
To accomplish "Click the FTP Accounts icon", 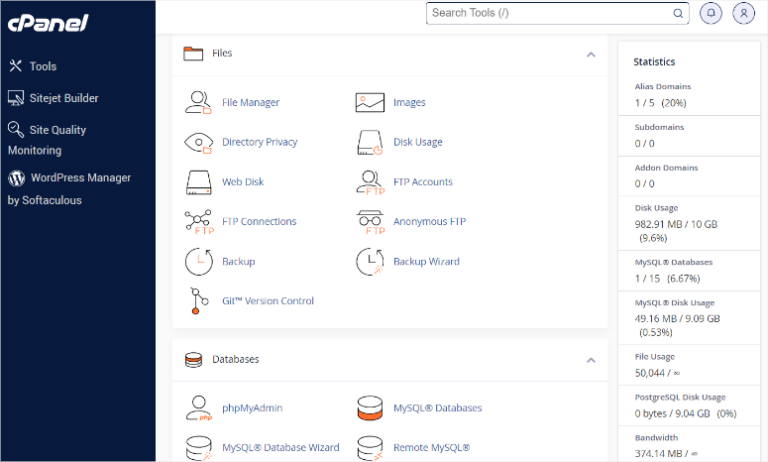I will 370,182.
